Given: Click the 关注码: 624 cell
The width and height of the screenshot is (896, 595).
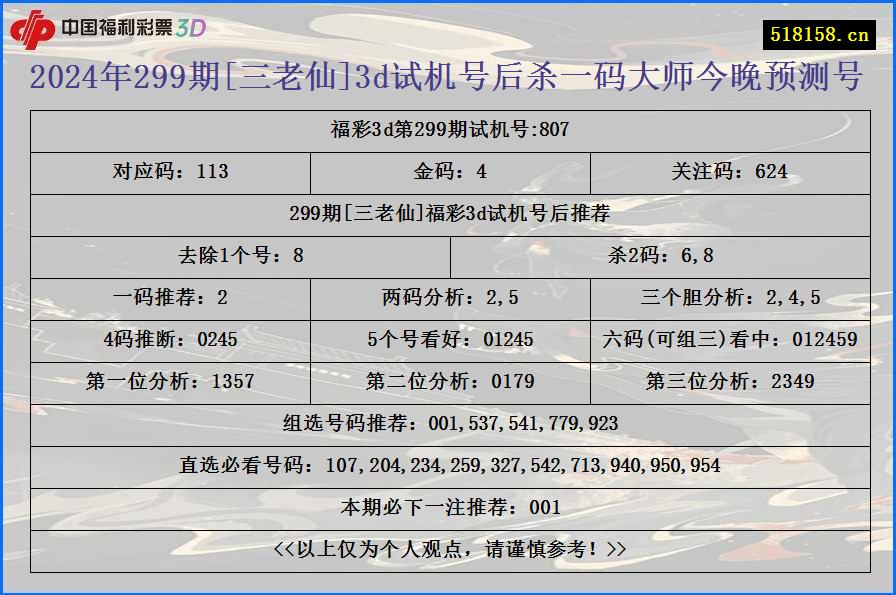Looking at the screenshot, I should pyautogui.click(x=729, y=172).
